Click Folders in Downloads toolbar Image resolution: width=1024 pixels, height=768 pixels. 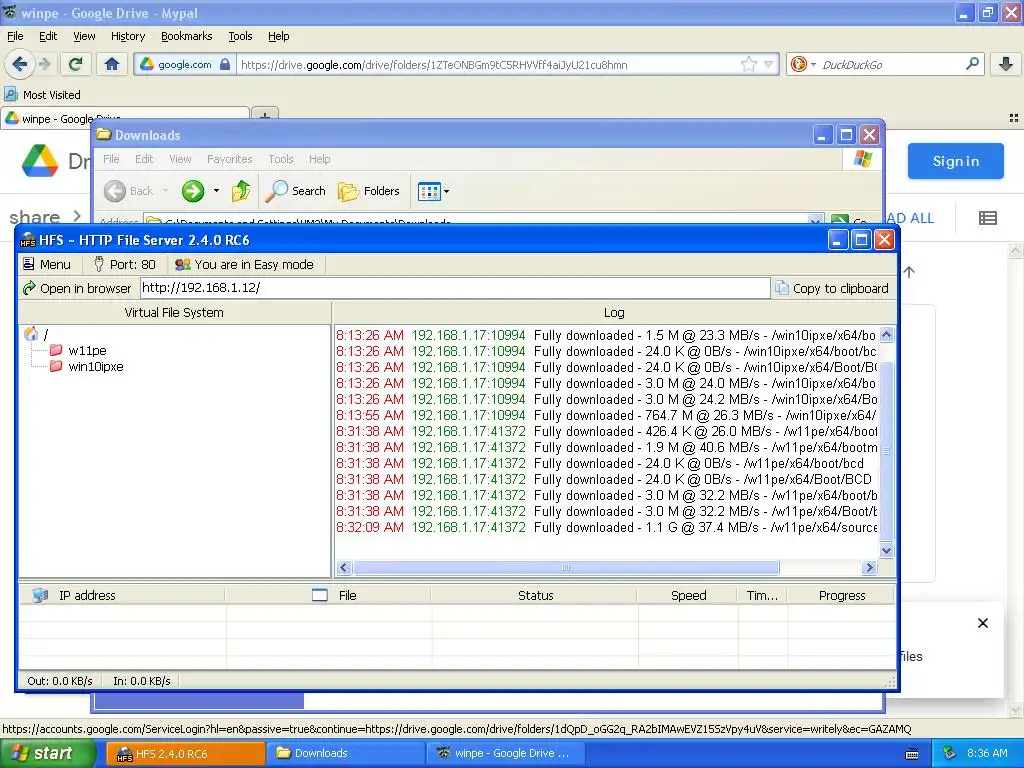[368, 191]
